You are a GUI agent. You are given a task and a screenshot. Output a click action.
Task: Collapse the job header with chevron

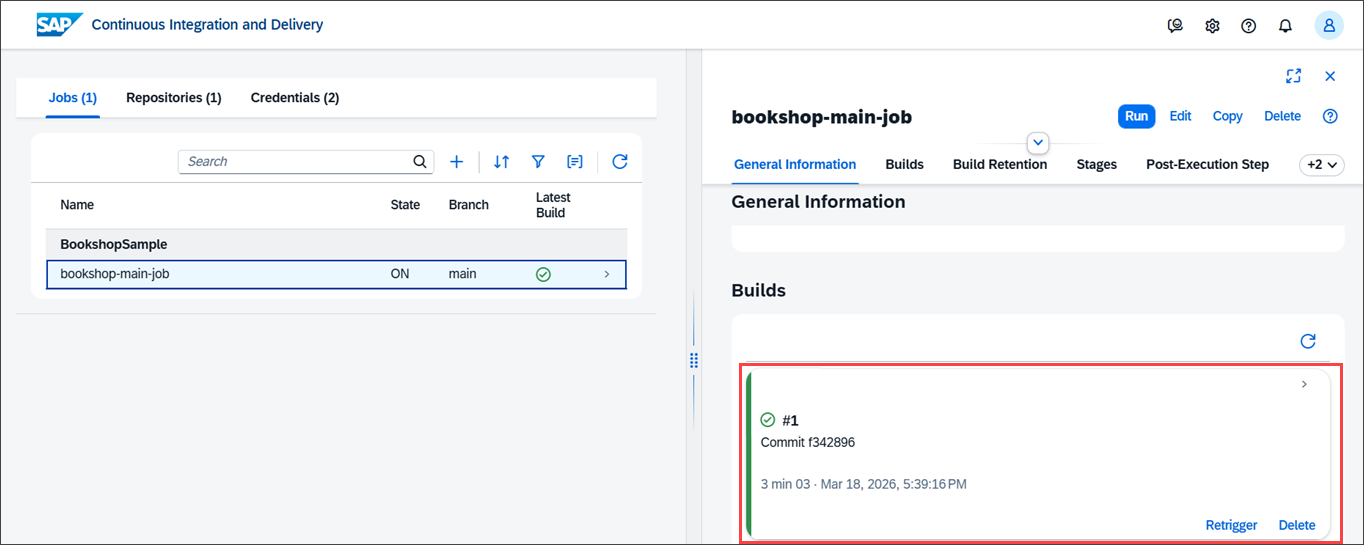pos(1038,142)
